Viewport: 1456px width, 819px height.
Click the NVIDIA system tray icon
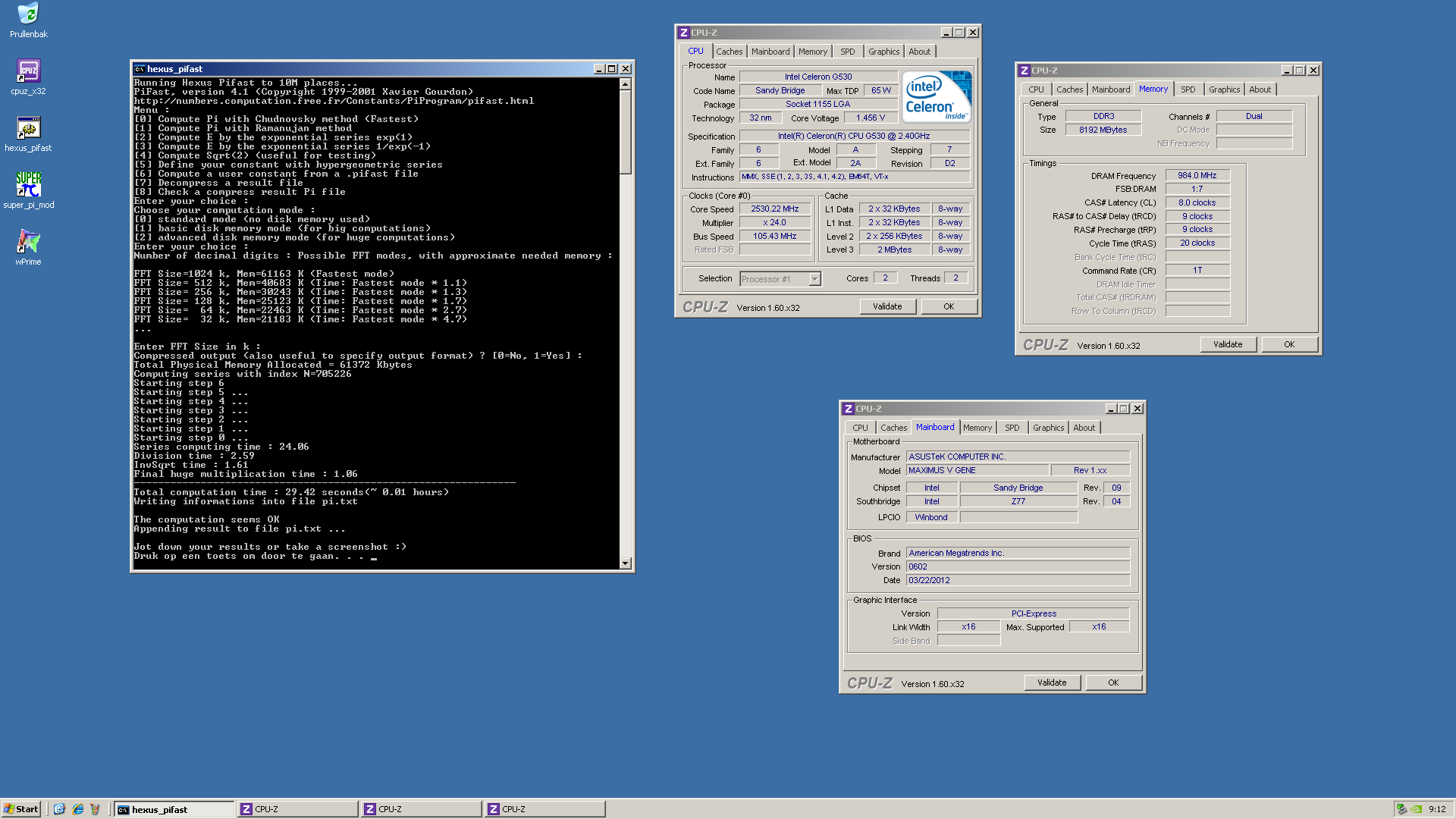coord(1416,809)
